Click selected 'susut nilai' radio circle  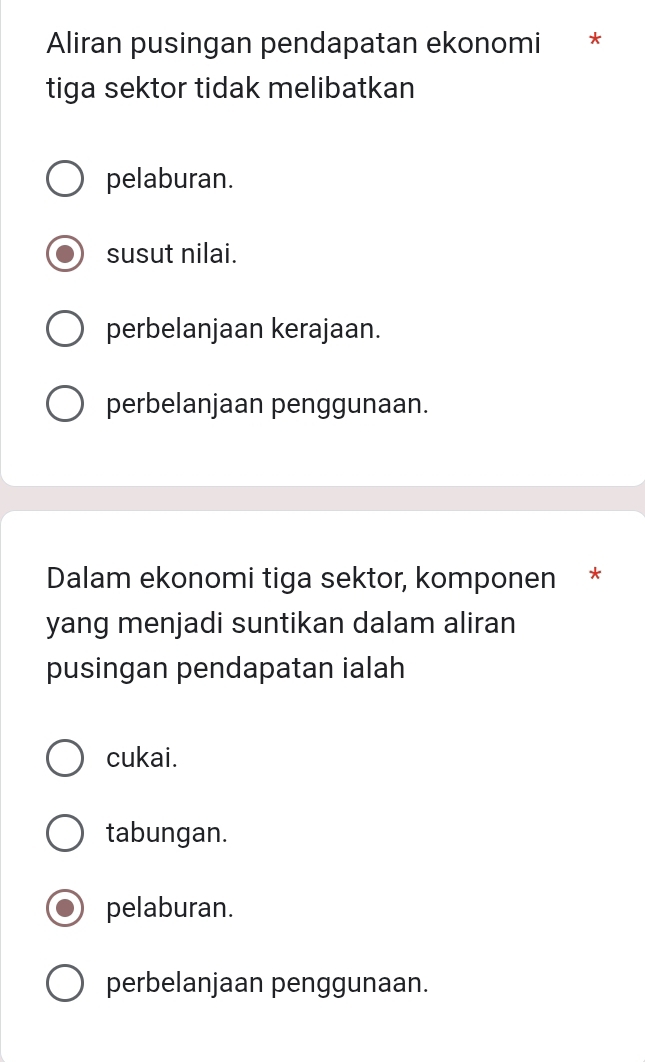tap(65, 254)
